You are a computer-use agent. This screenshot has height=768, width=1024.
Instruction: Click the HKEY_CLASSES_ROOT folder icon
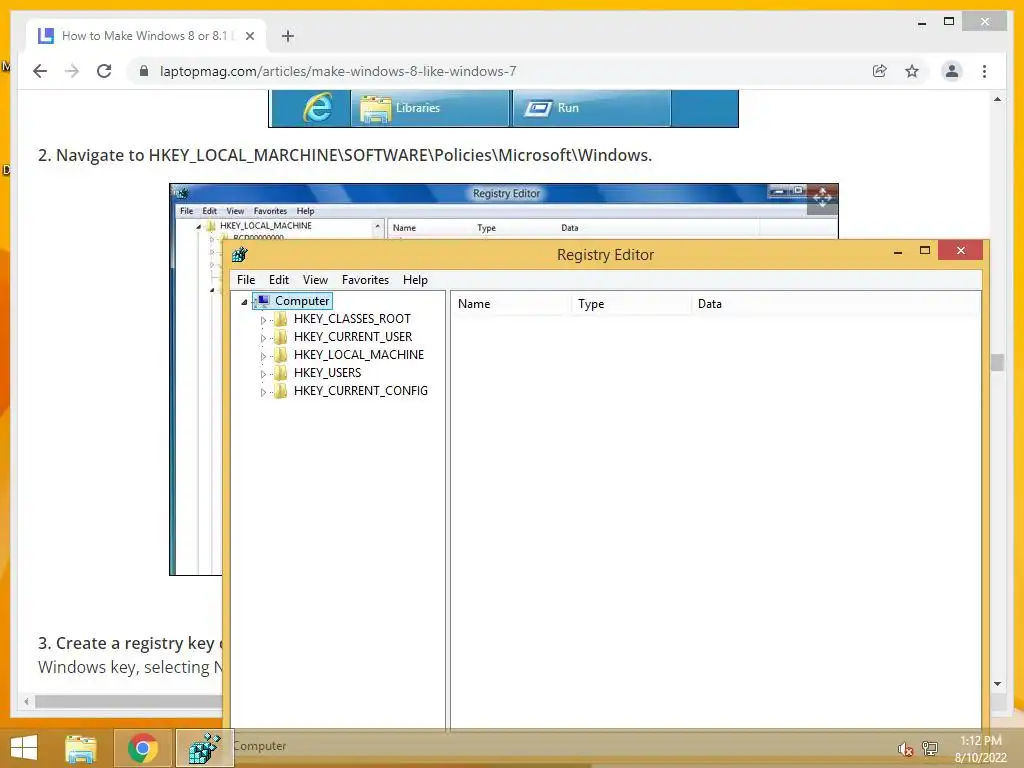281,319
